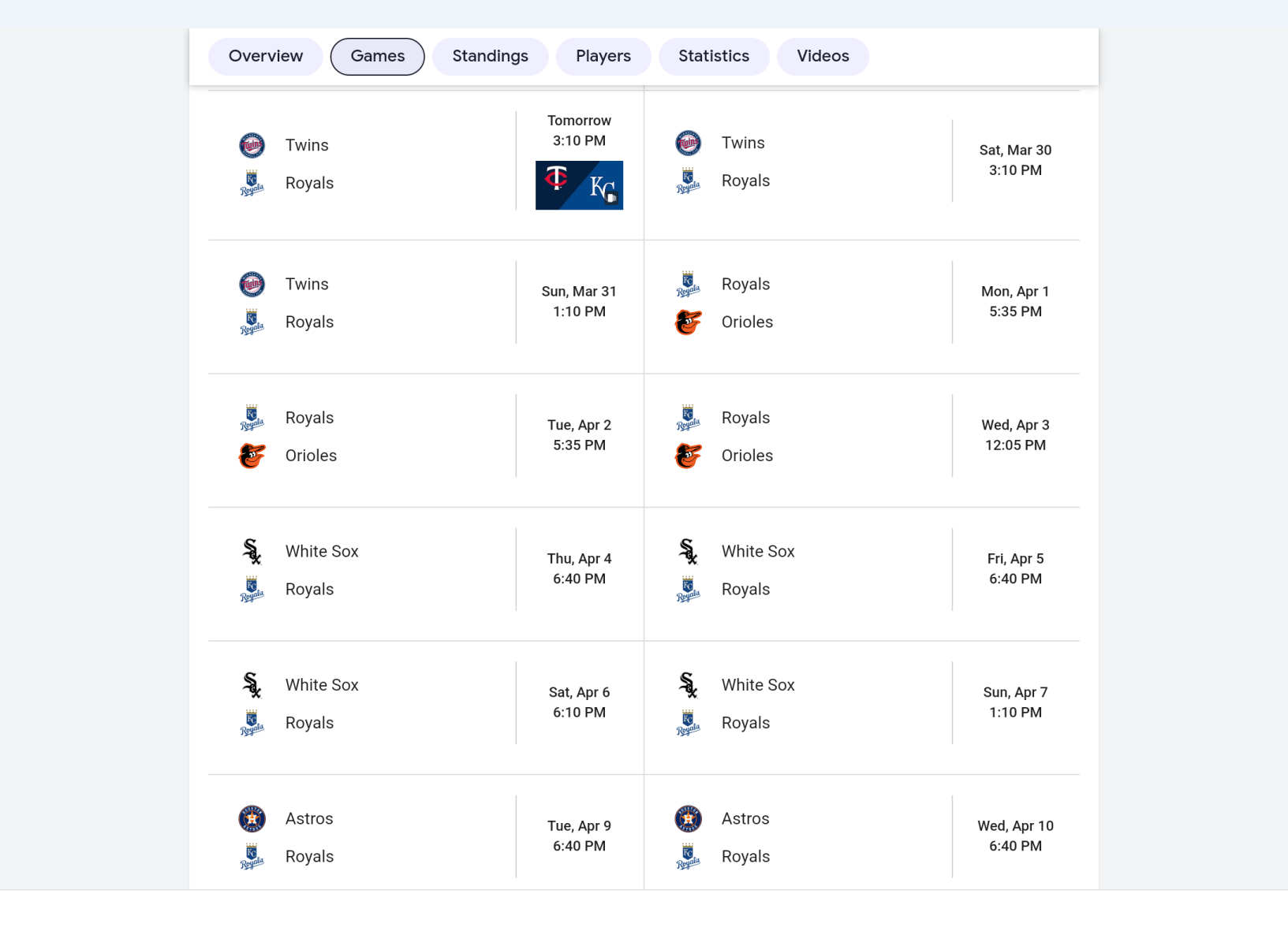Open the Wed, Apr 3 12:05 PM game
The height and width of the screenshot is (946, 1288).
(x=1015, y=435)
